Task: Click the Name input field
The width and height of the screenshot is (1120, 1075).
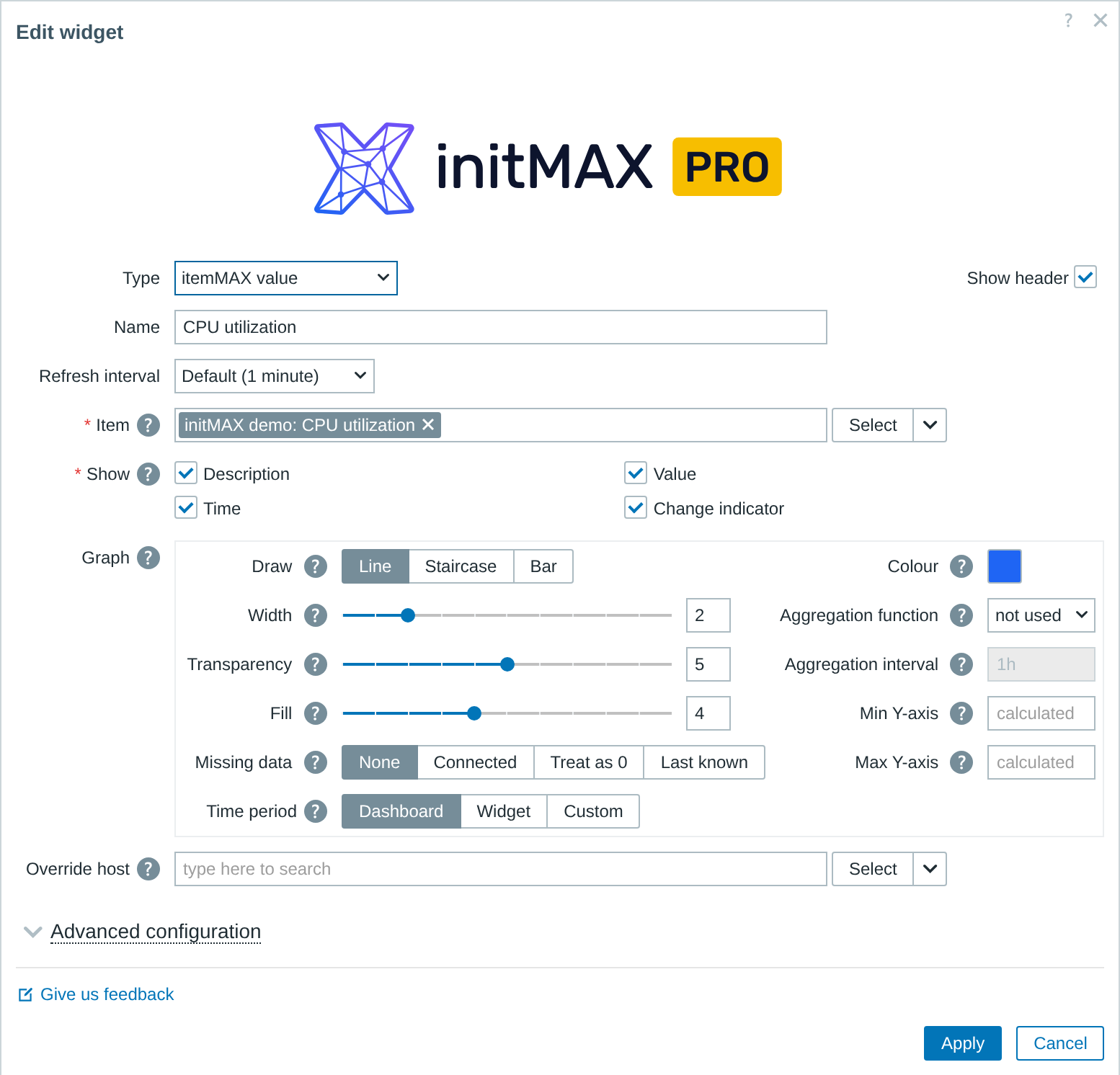Action: 501,327
